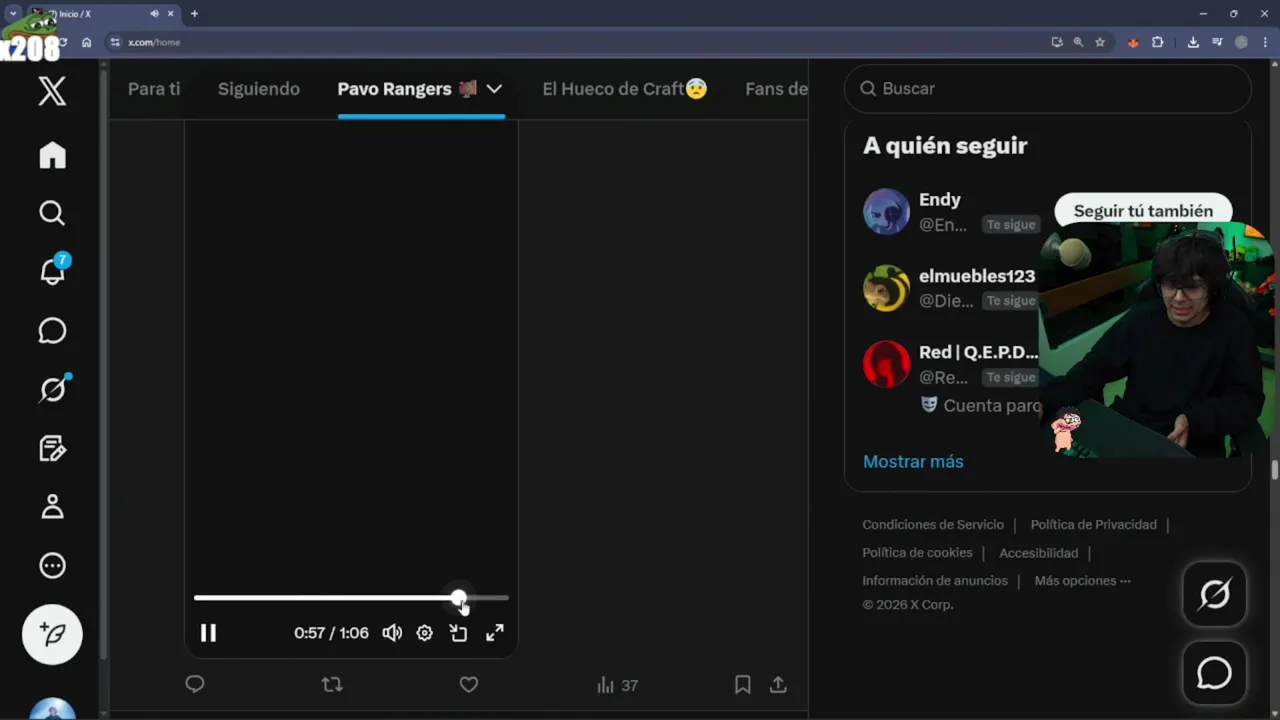Screen dimensions: 1280x720
Task: Open floating chat bubble button bottom right
Action: 1214,673
